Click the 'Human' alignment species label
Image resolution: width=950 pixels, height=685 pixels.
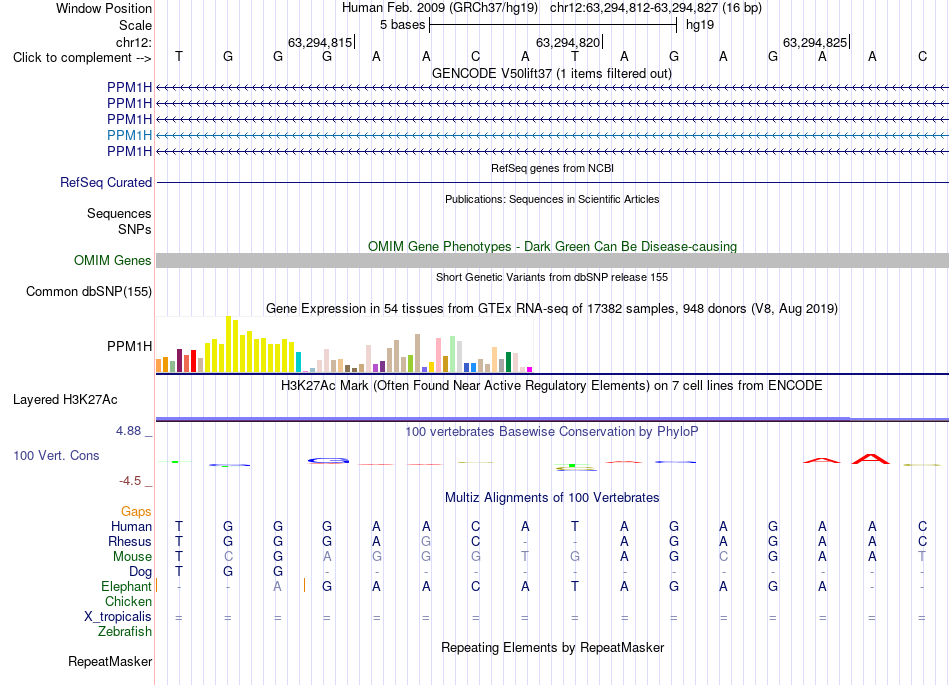131,526
